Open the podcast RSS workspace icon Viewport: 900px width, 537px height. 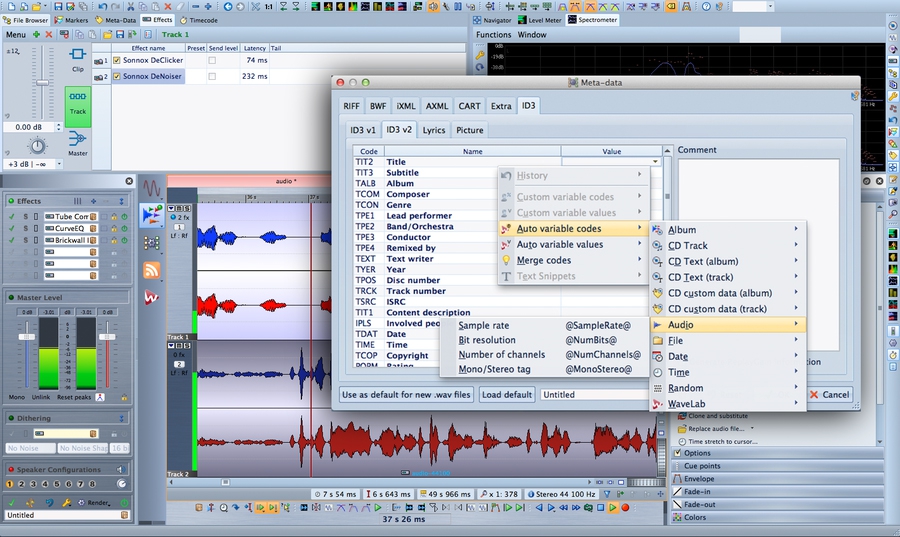152,270
